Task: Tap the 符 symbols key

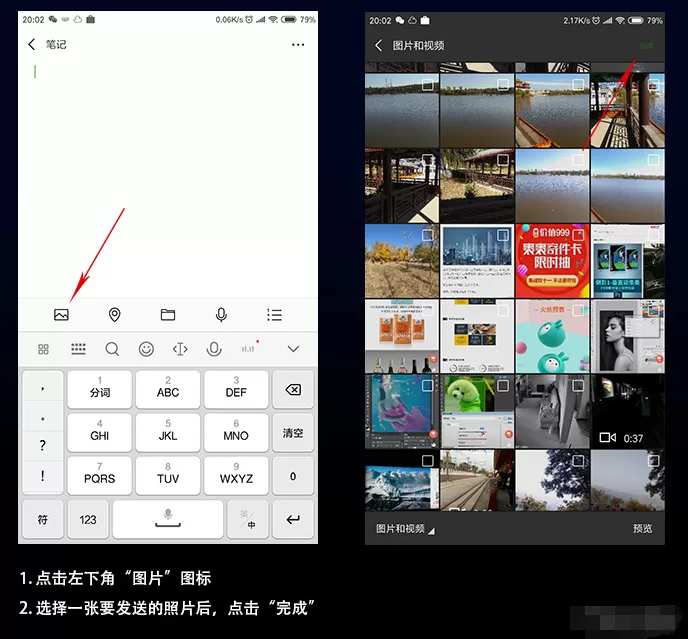Action: click(43, 519)
